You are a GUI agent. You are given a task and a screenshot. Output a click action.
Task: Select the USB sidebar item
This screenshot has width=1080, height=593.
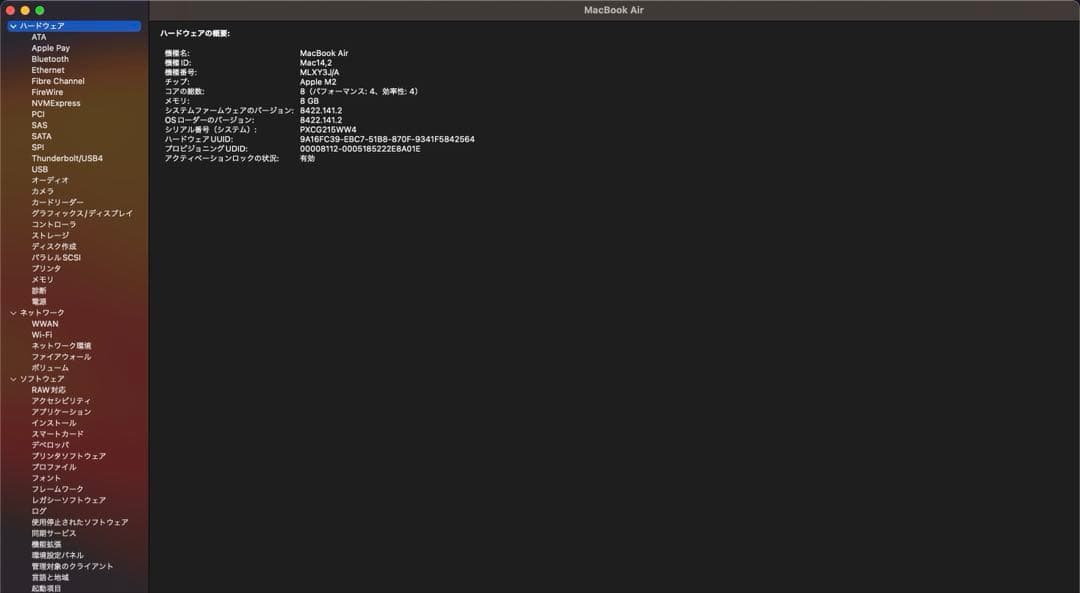[x=39, y=169]
